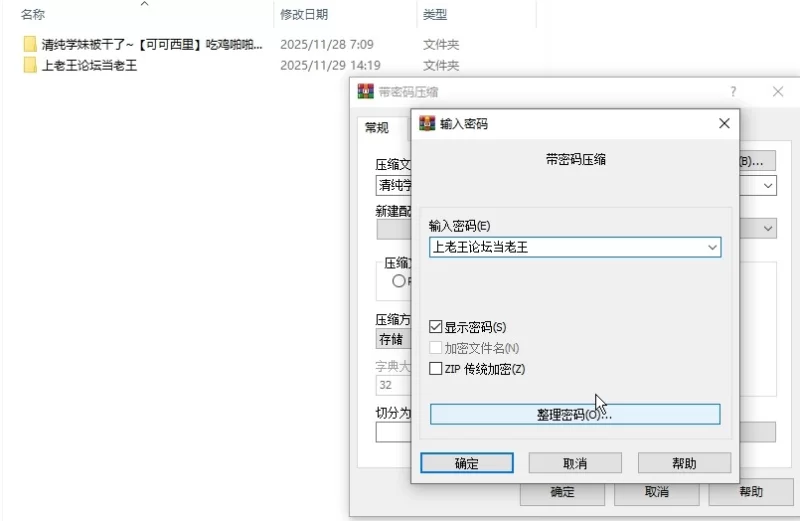The height and width of the screenshot is (521, 800).
Task: Click 帮助 in background 带密码压缩 window
Action: (x=751, y=492)
